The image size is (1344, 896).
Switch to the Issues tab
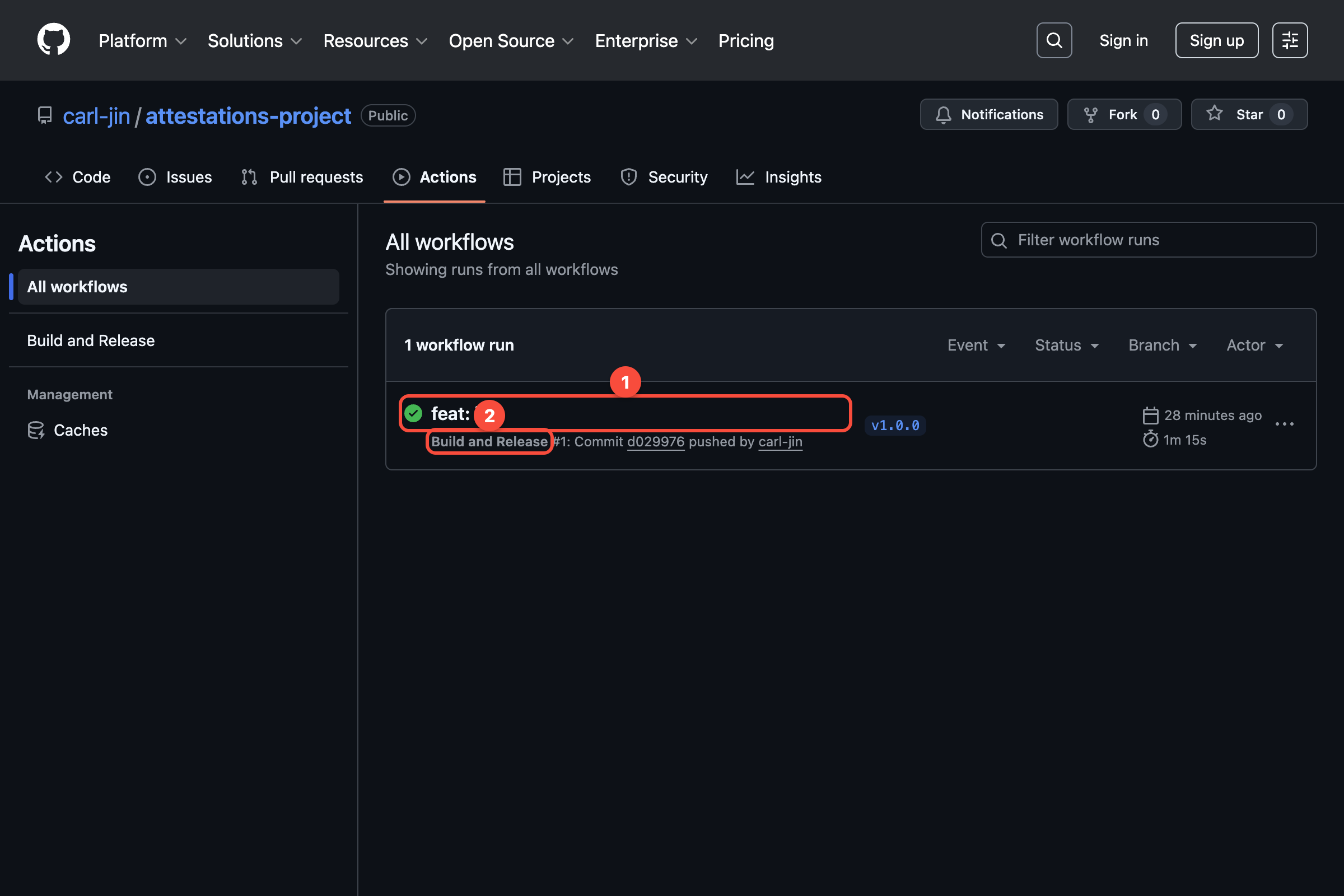point(175,177)
